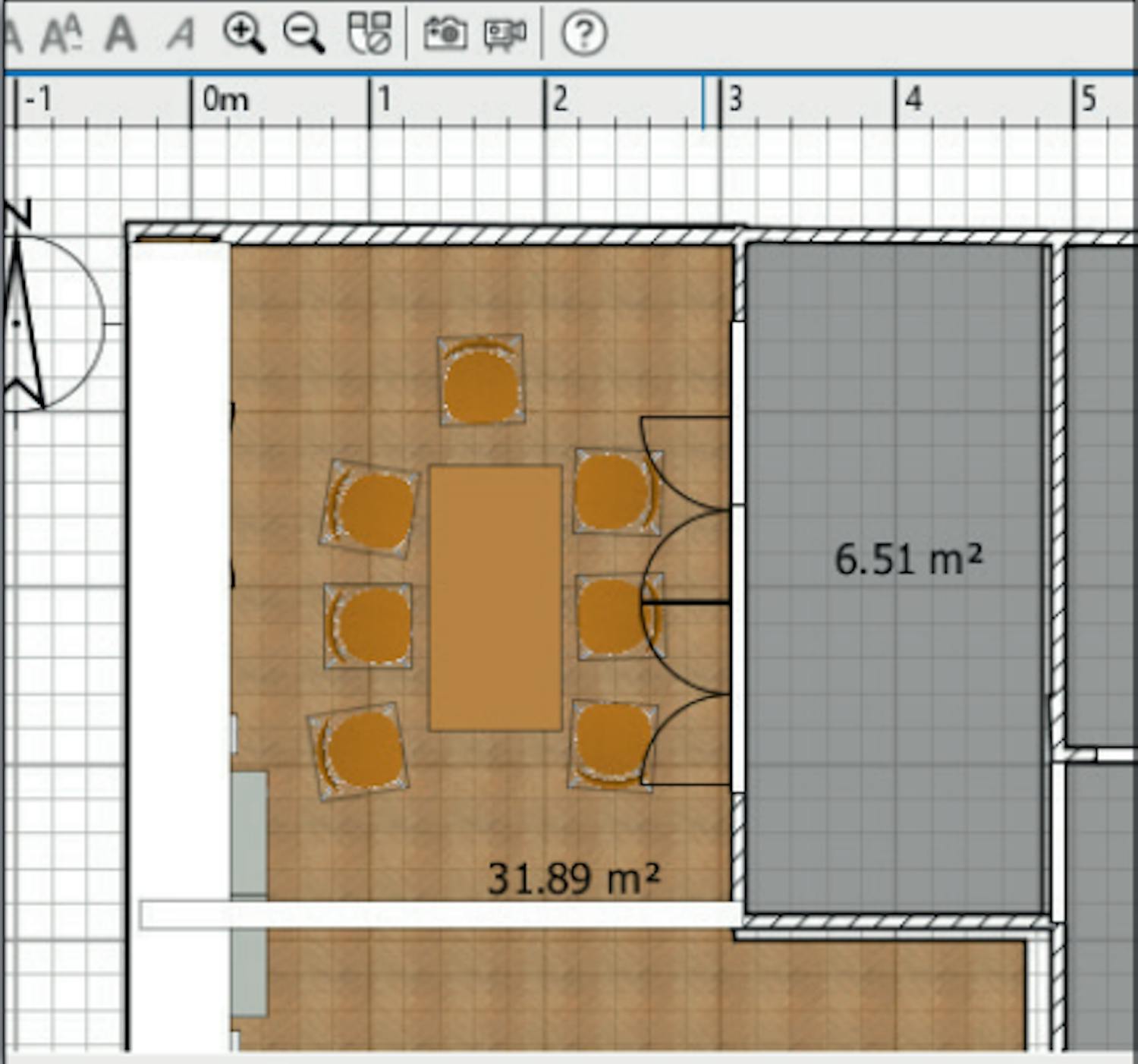Toggle bold text style
The height and width of the screenshot is (1064, 1138).
pos(121,33)
